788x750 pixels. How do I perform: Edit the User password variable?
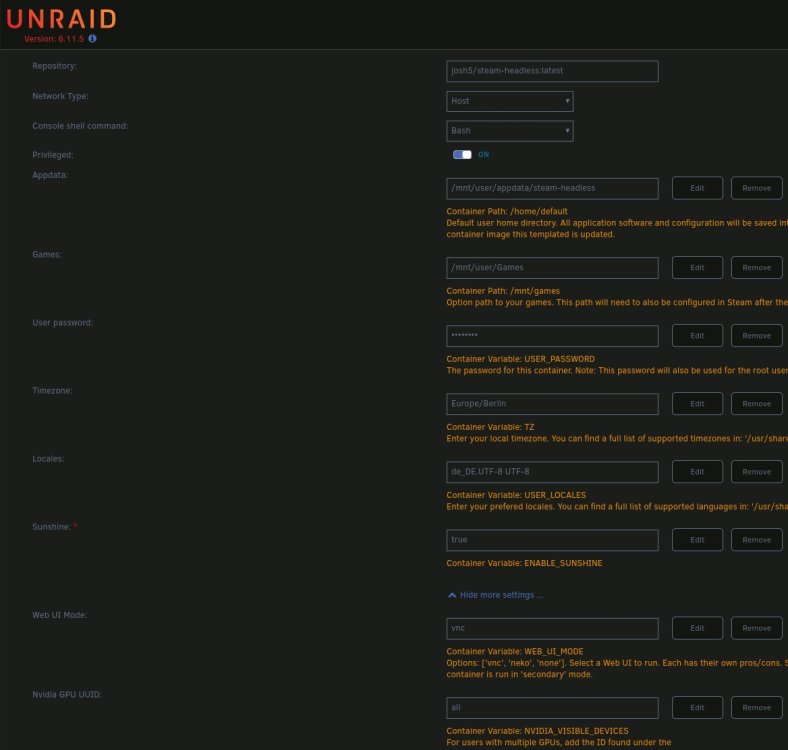click(x=697, y=336)
